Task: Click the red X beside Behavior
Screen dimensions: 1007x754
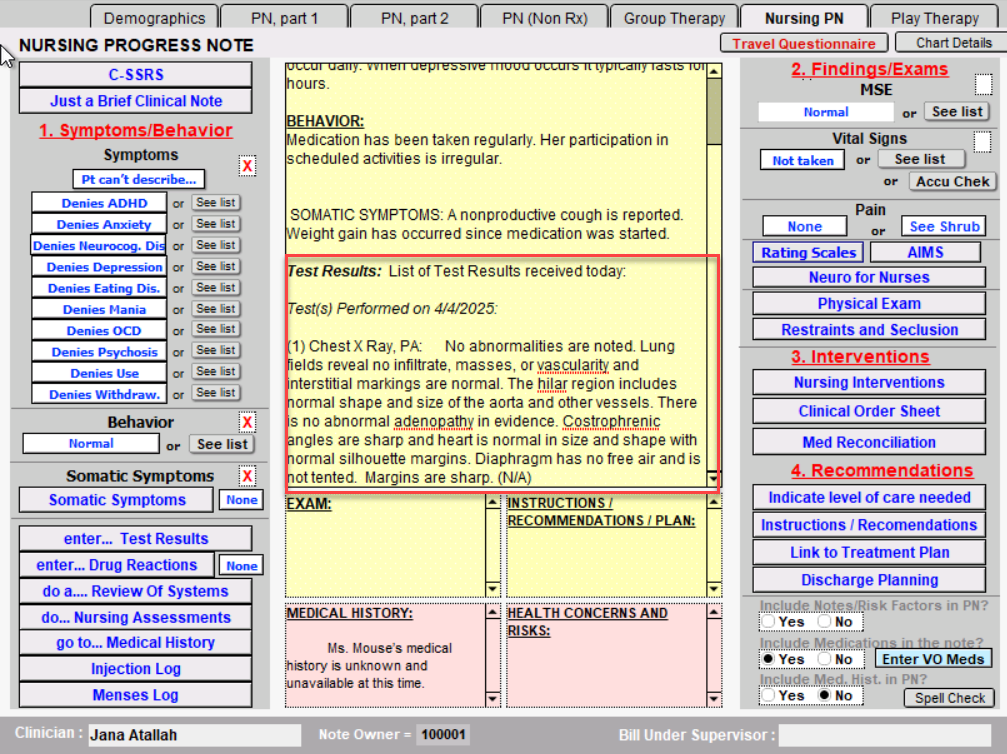Action: click(247, 422)
